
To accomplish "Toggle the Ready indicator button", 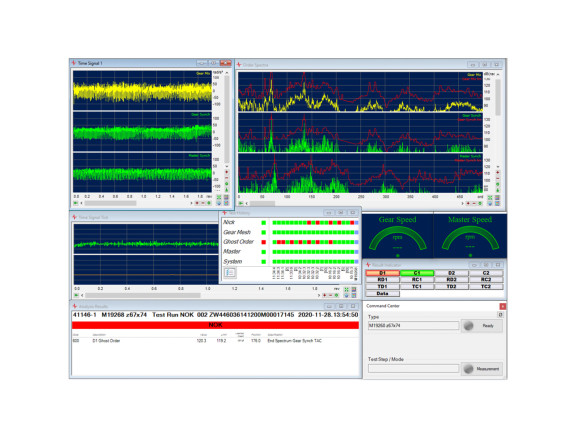I will 482,326.
